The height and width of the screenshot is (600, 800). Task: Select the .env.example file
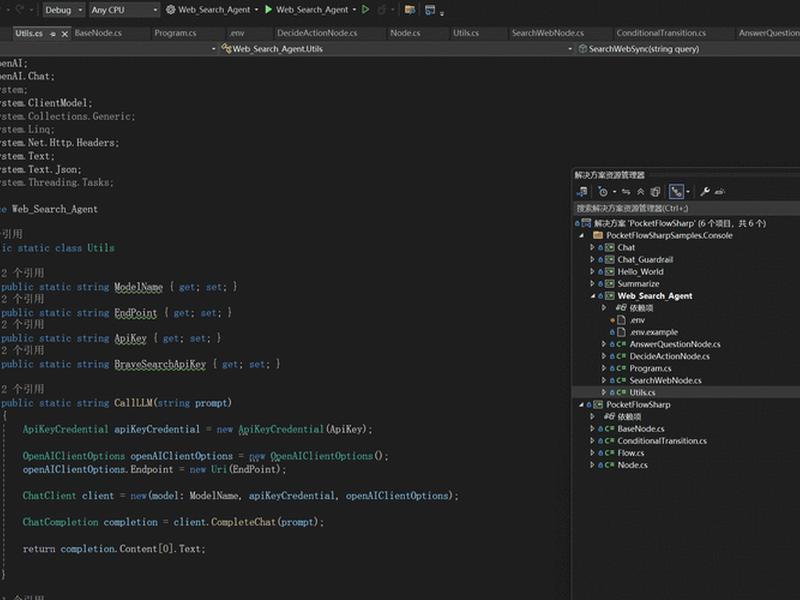(x=654, y=332)
